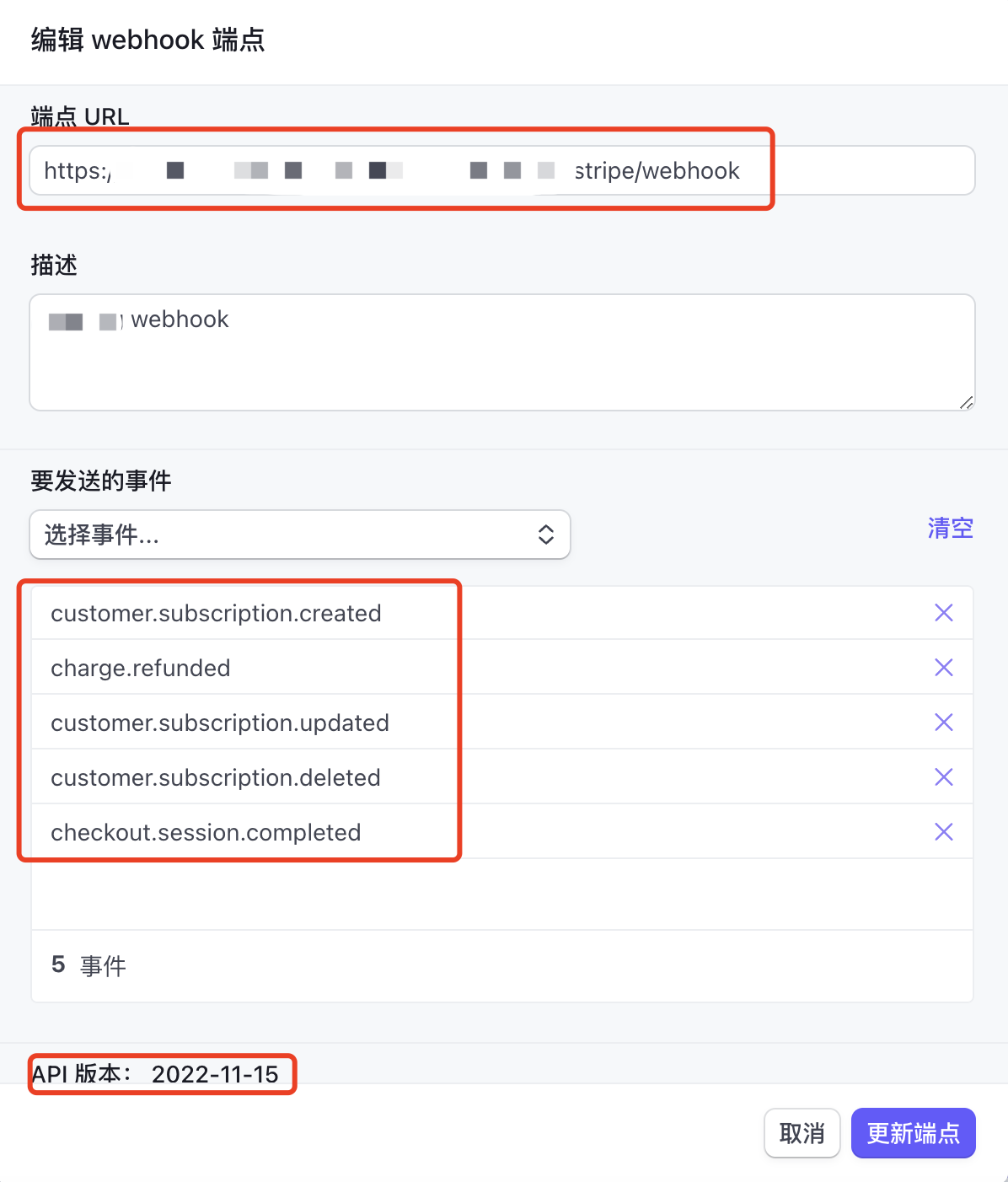1008x1182 pixels.
Task: Click the description textarea resize handle
Action: click(x=967, y=403)
